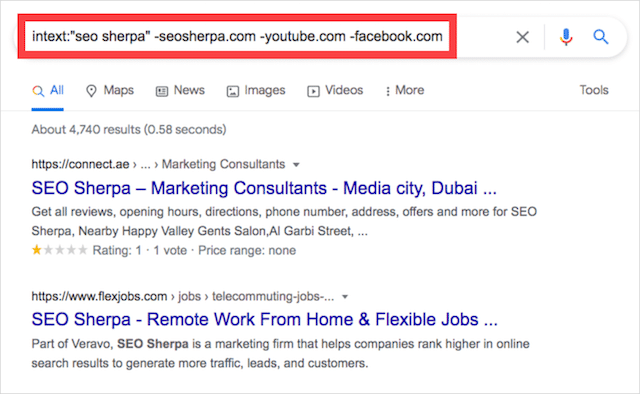The image size is (640, 394).
Task: Clear the search query with the X icon
Action: point(522,37)
